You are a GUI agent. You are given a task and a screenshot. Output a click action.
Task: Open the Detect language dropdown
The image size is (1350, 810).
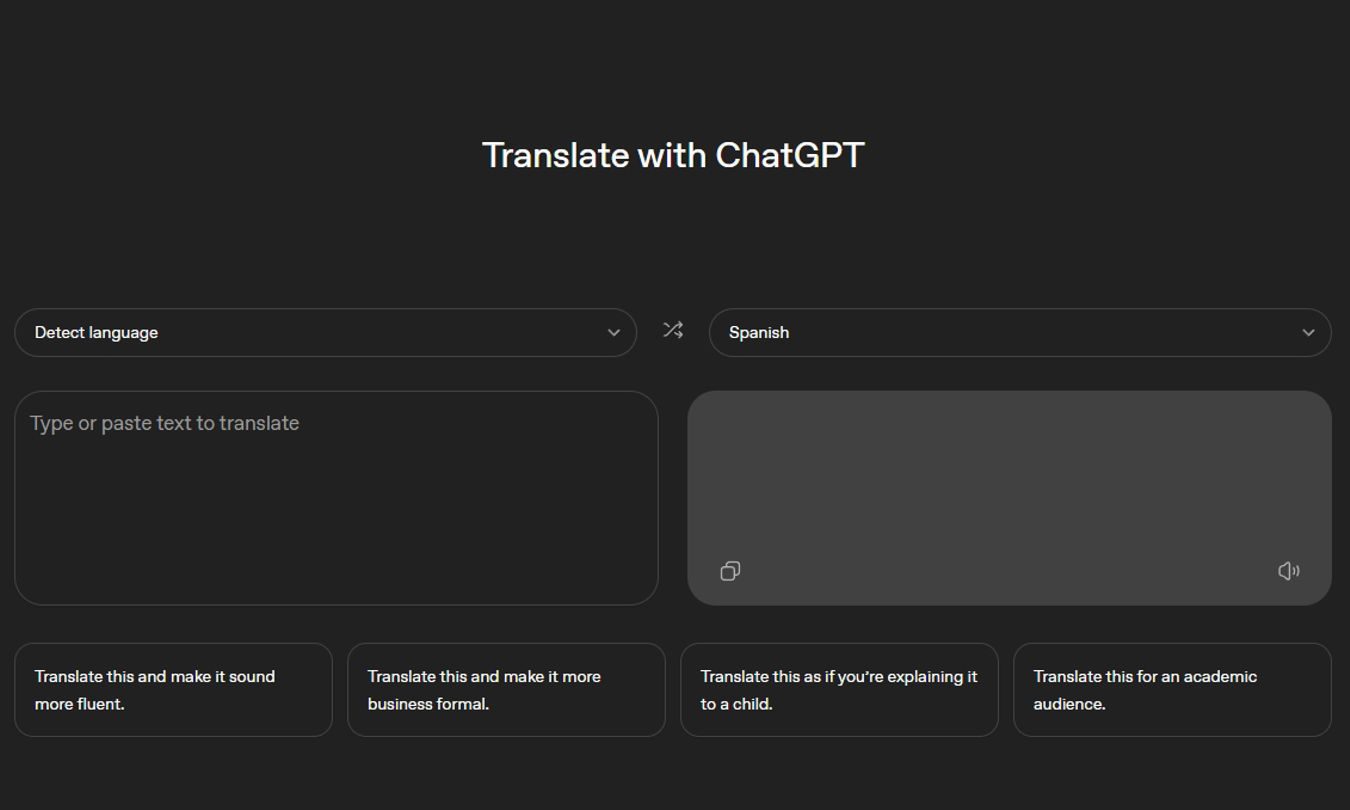click(x=326, y=332)
